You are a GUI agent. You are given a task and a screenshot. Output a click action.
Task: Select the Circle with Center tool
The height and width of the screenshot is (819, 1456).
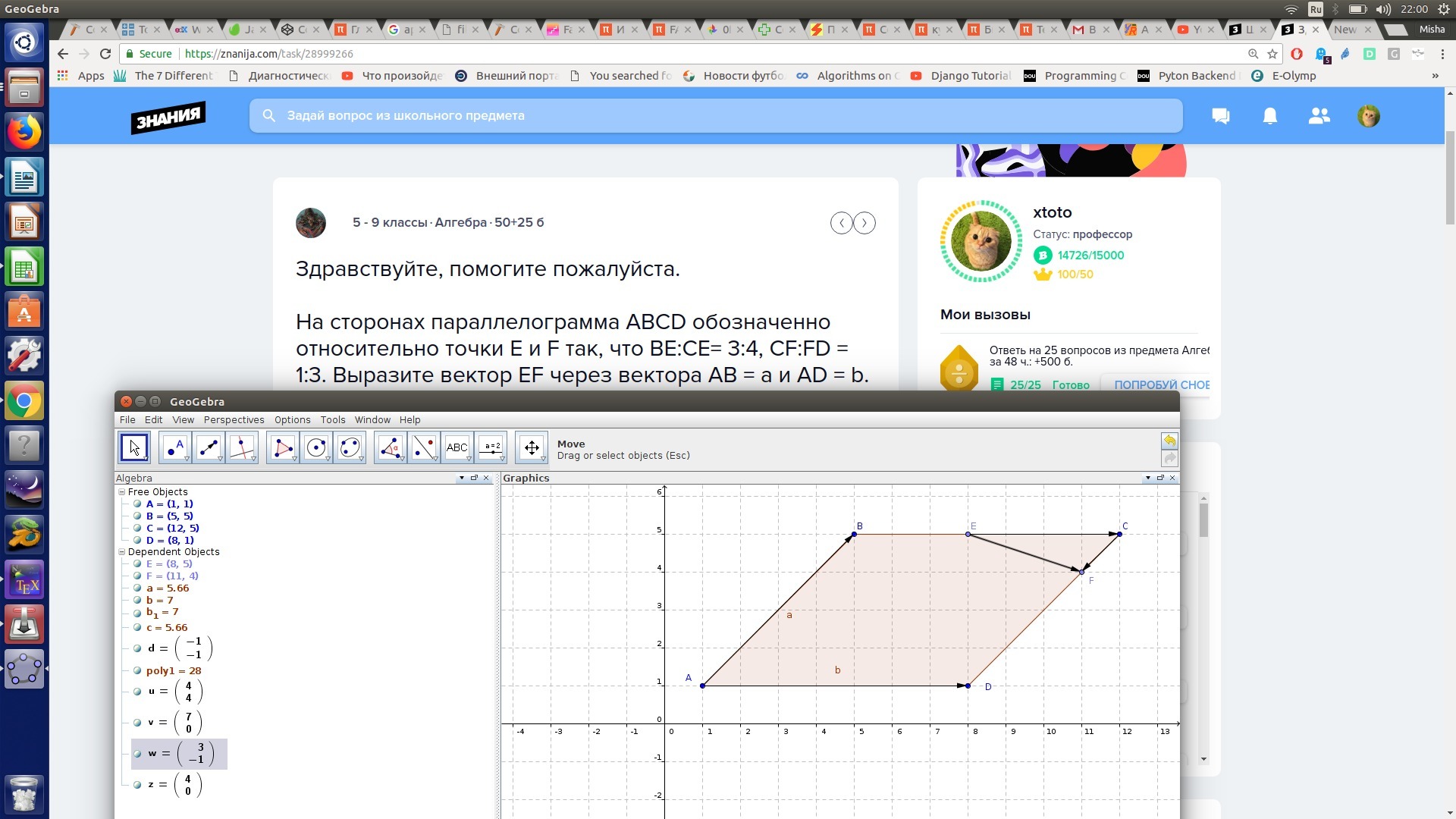(x=315, y=447)
